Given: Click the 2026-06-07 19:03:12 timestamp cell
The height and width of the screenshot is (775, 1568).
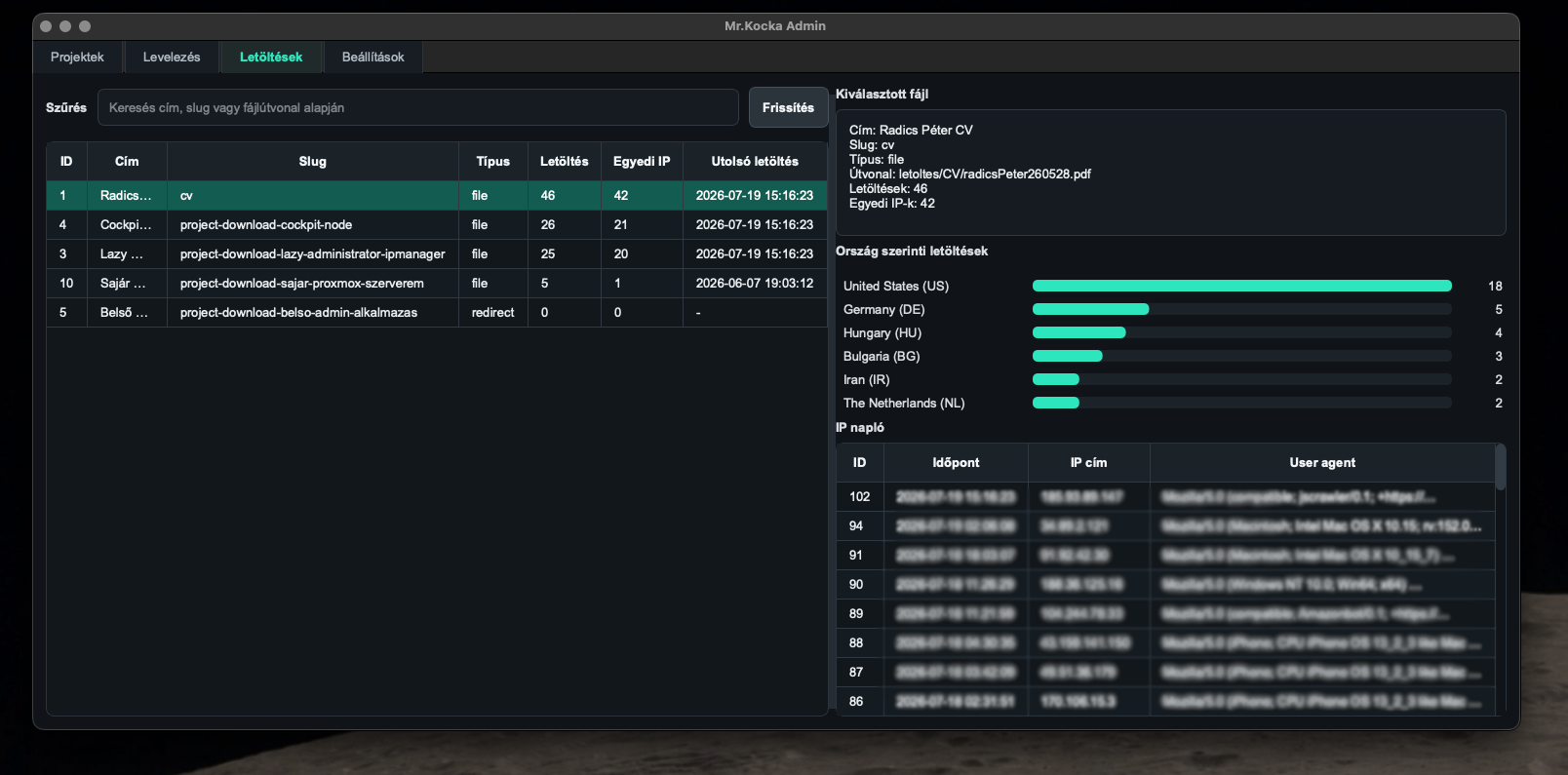Looking at the screenshot, I should [x=755, y=284].
